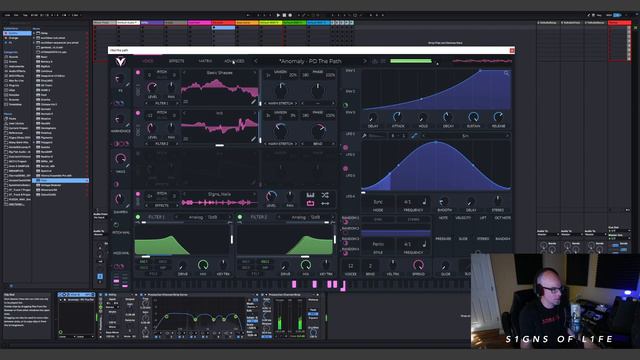Click Ableton transport play button
640x360 pixels.
click(x=278, y=15)
